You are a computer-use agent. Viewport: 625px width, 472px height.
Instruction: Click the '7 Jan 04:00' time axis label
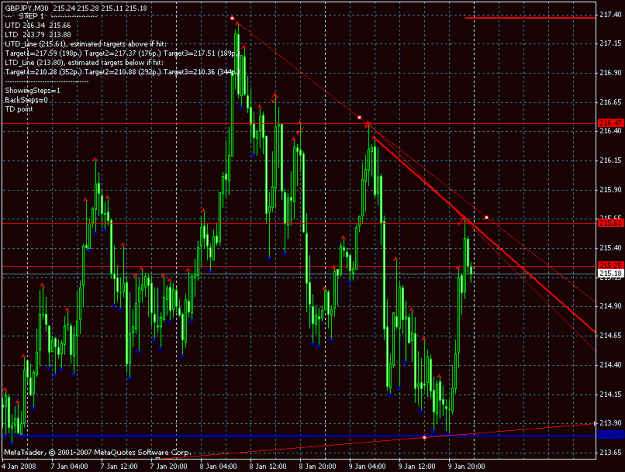(x=69, y=466)
